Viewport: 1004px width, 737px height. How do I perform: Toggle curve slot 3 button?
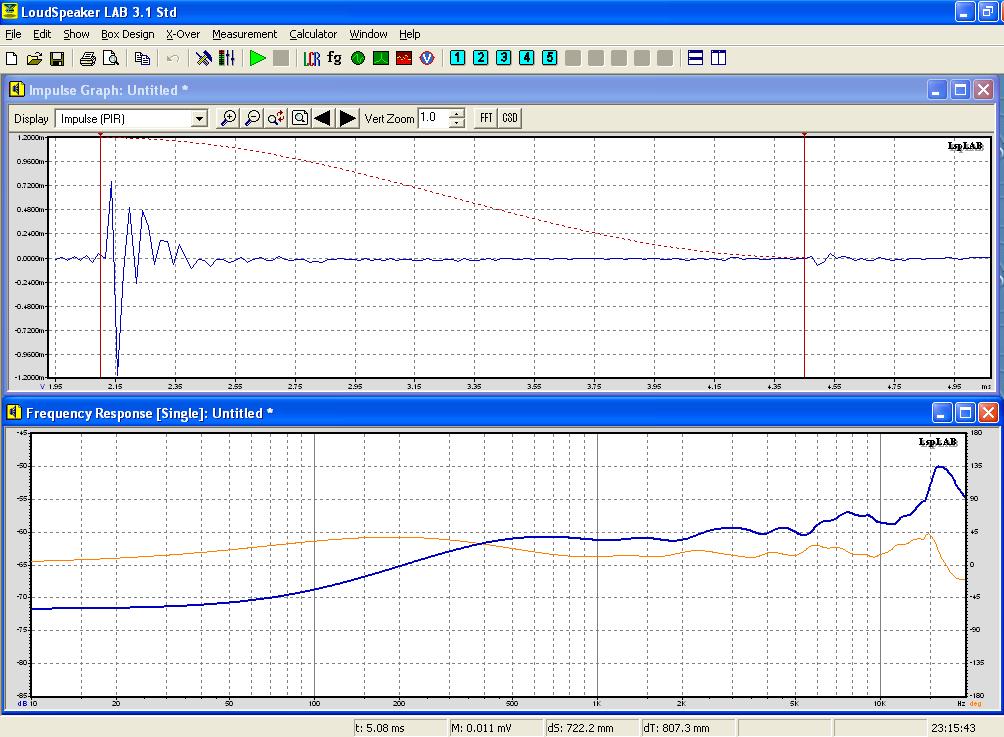click(503, 58)
